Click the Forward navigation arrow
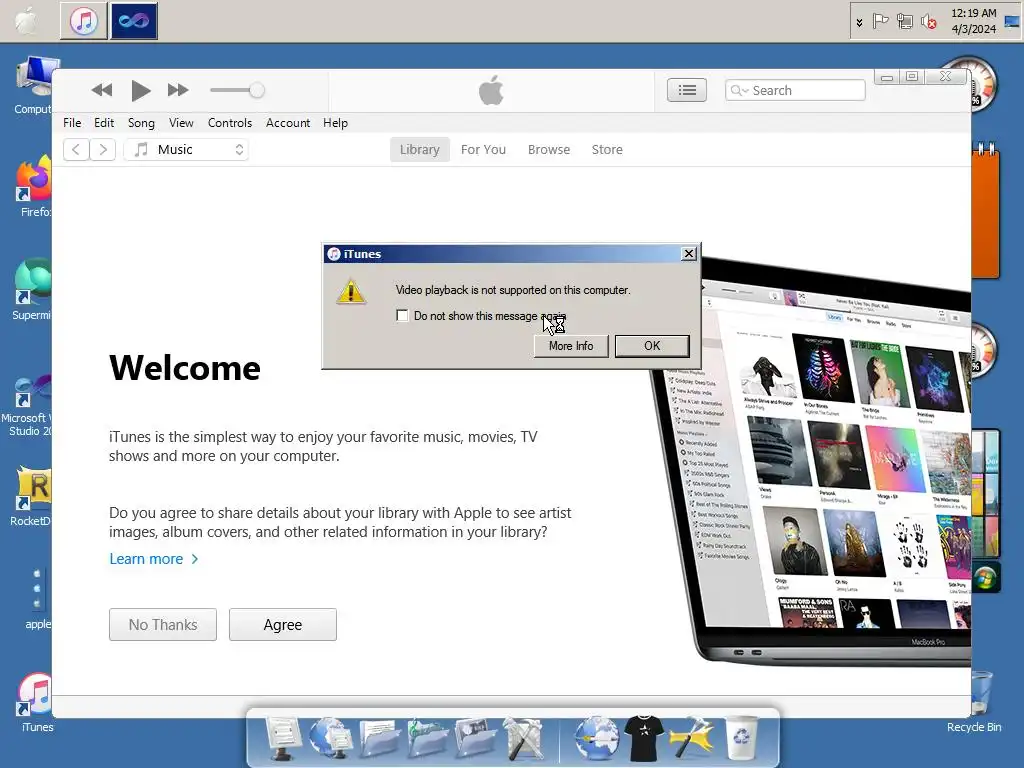Screen dimensions: 1024x768 click(x=103, y=150)
